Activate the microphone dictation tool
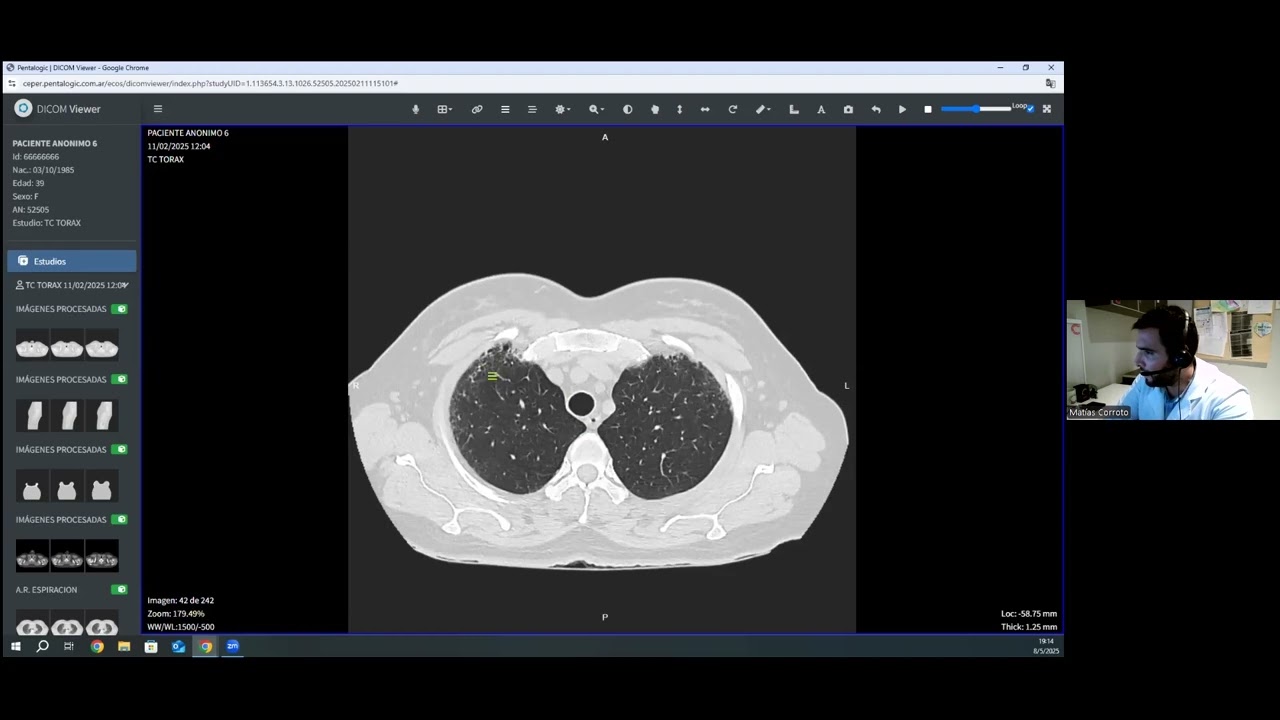Viewport: 1280px width, 720px height. point(416,109)
